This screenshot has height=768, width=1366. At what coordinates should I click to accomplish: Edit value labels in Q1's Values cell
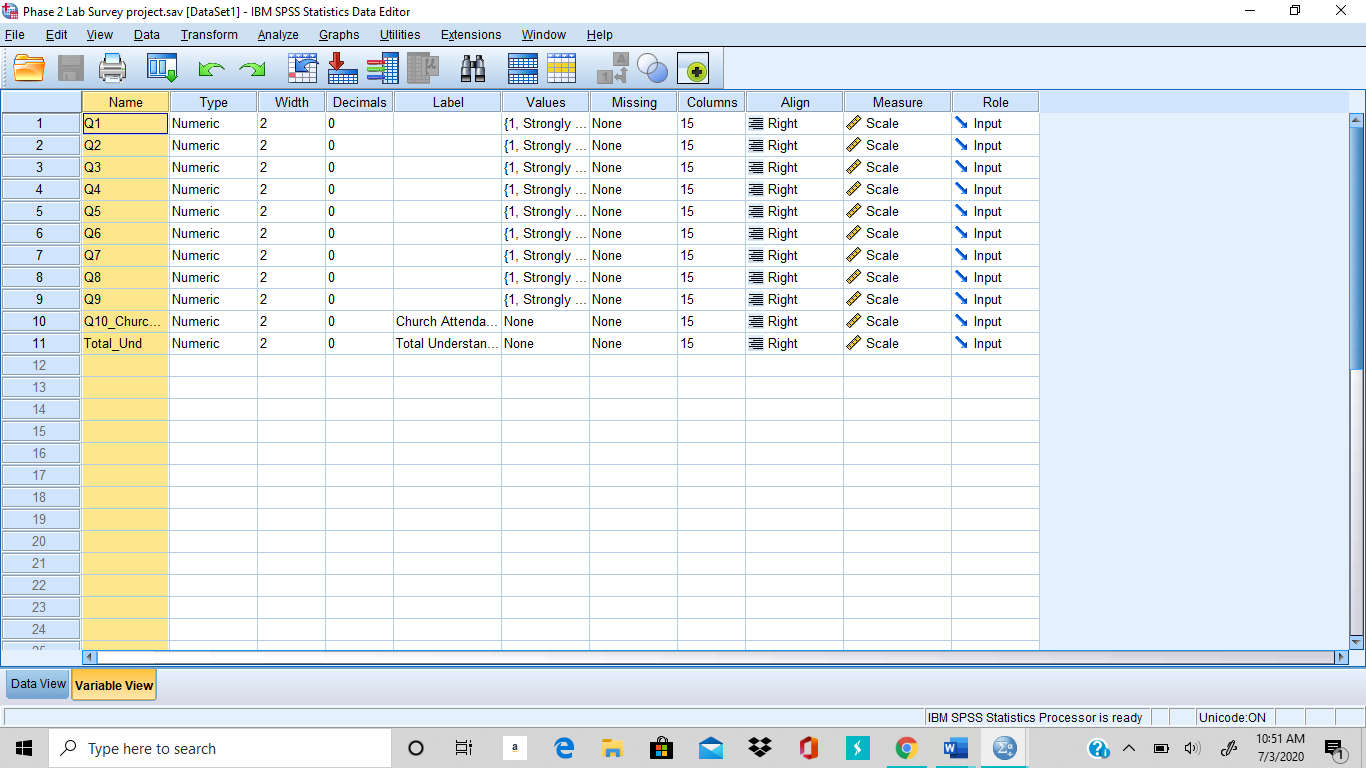point(544,123)
